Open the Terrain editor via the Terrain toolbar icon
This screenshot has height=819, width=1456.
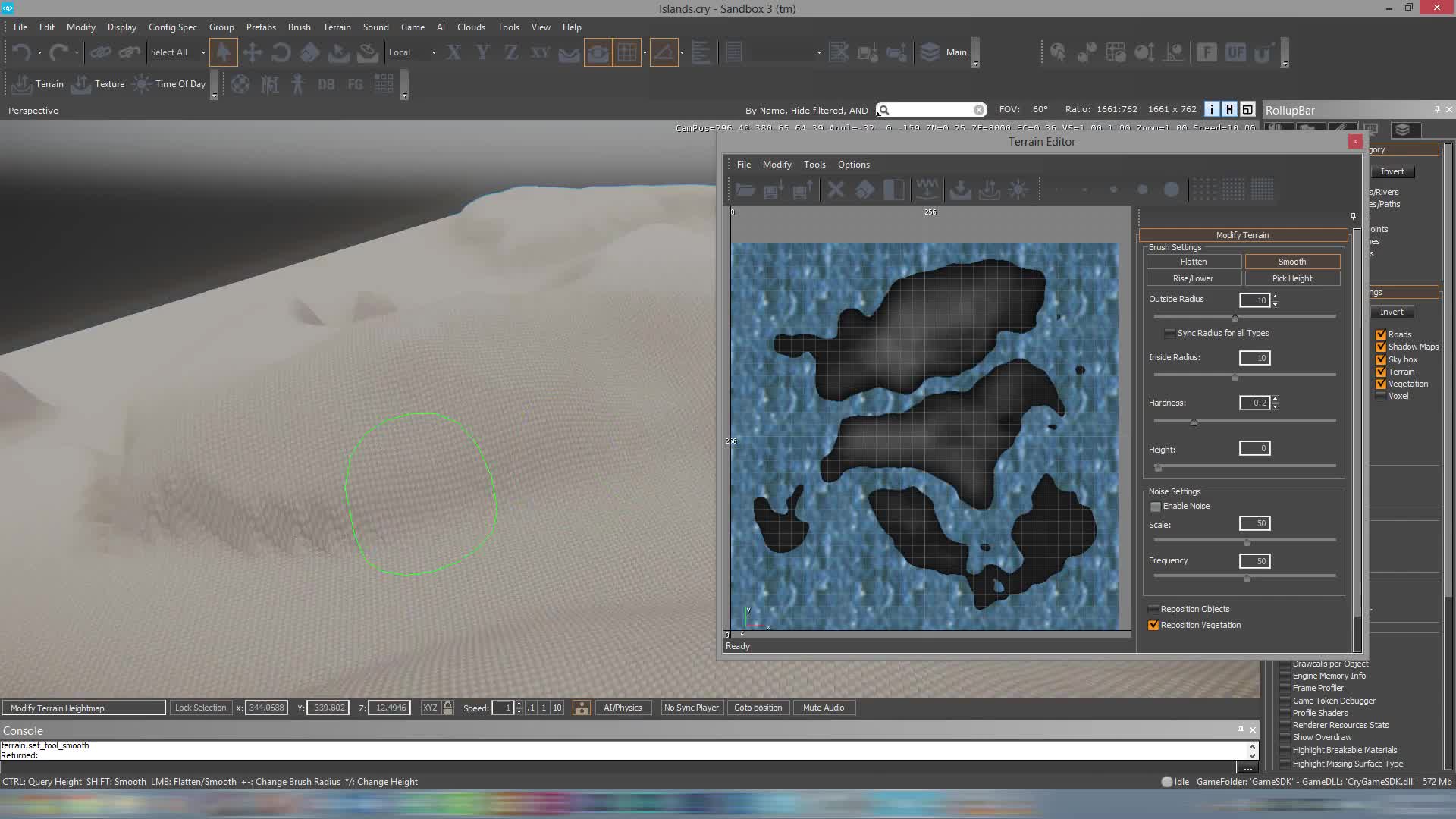(x=21, y=84)
